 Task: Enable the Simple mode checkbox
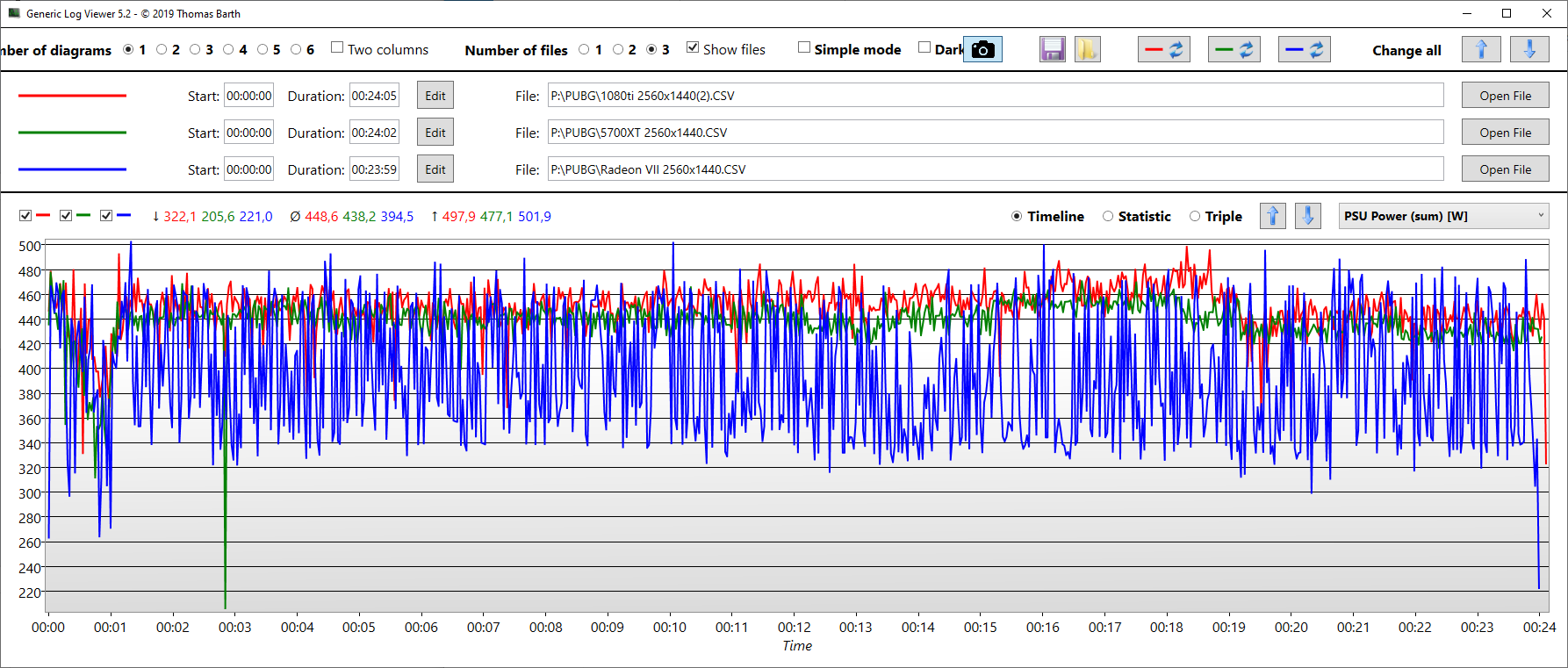(x=804, y=47)
